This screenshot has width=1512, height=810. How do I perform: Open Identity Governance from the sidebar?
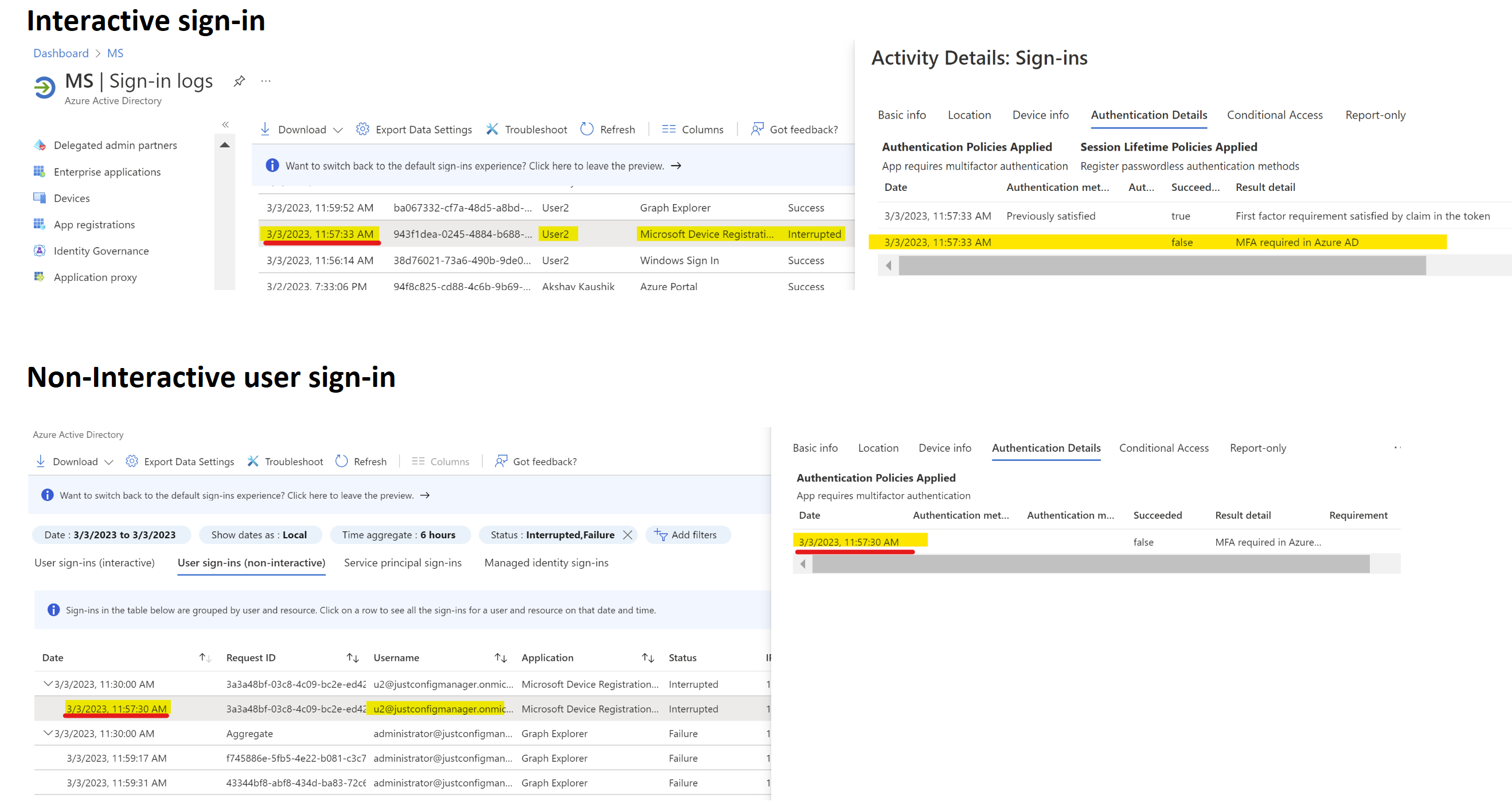(x=101, y=251)
